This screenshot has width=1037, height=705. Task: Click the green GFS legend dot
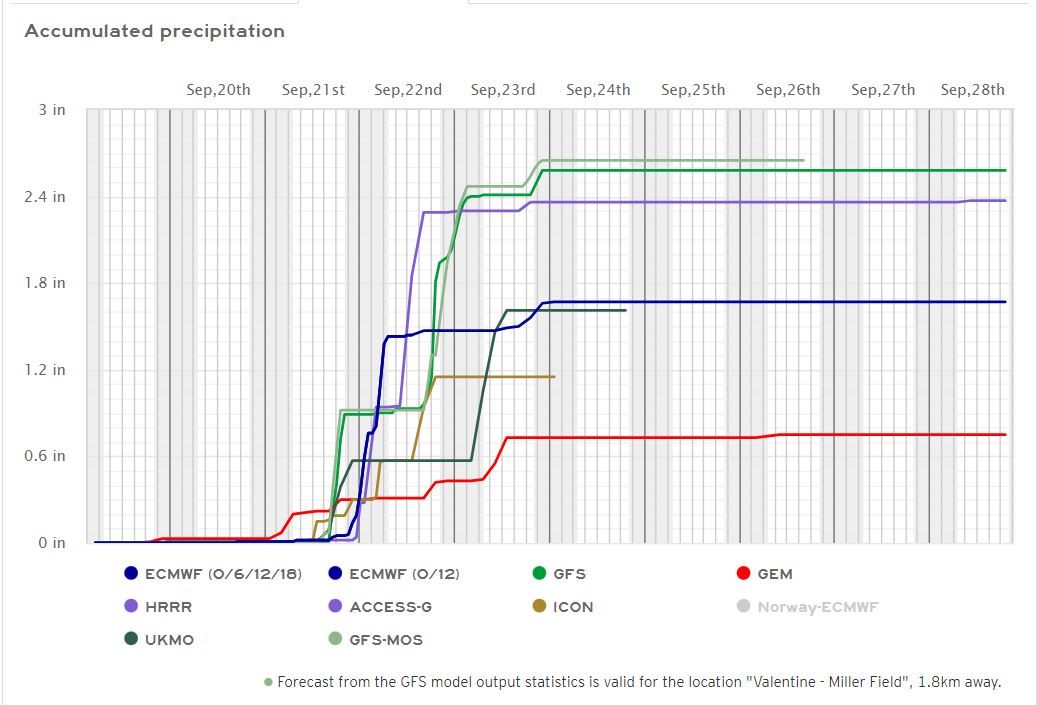[x=539, y=574]
